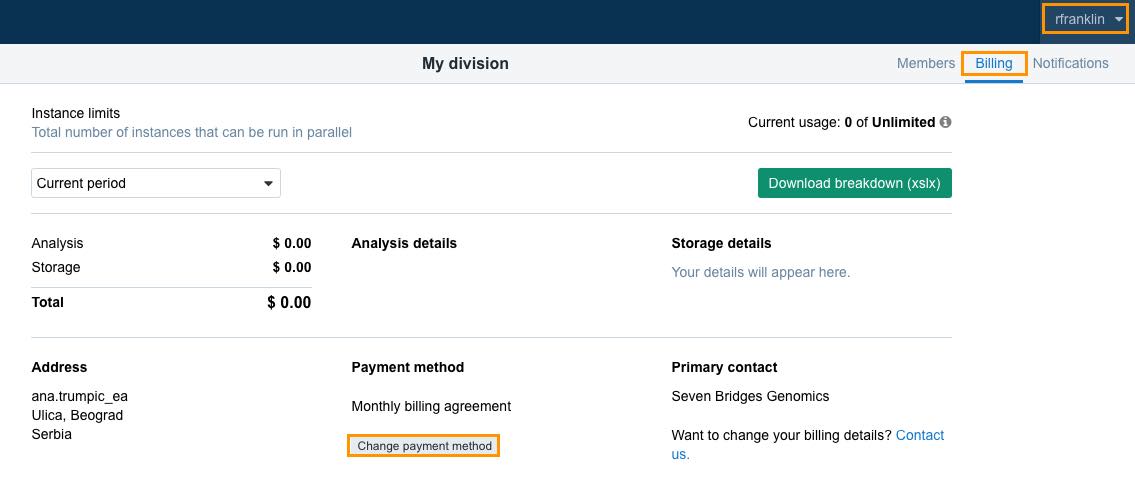Click the Primary contact heading
Viewport: 1135px width, 503px height.
click(724, 368)
